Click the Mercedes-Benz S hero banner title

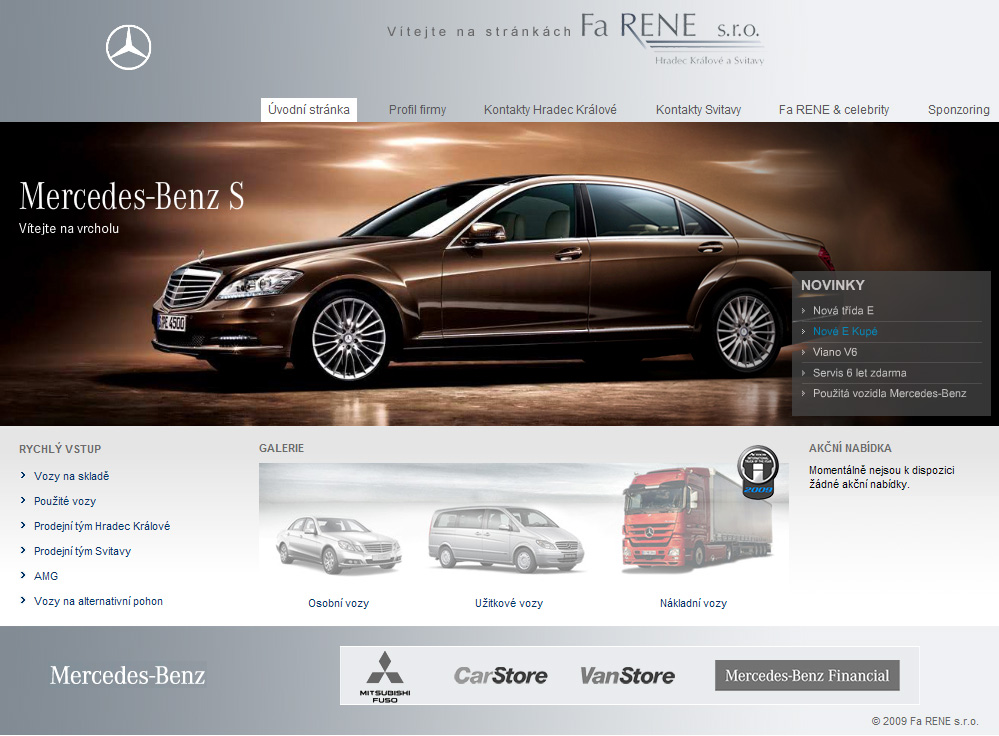(x=132, y=196)
